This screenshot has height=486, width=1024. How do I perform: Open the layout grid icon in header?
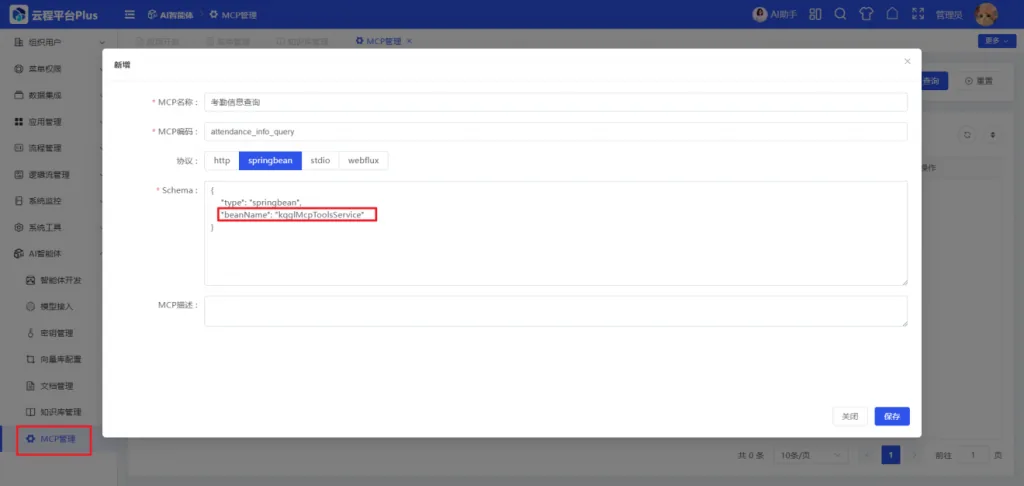tap(815, 14)
